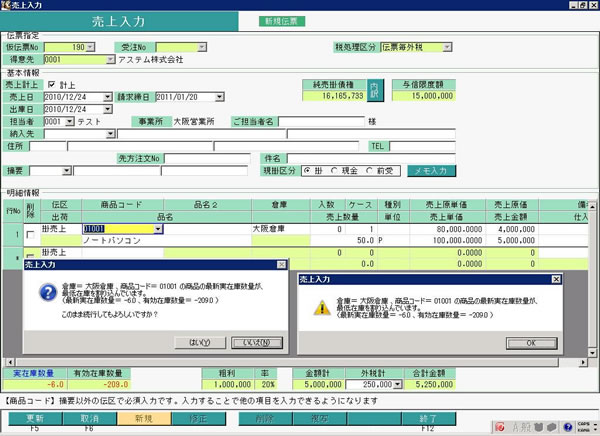Open the 納入先 dropdown

pos(110,134)
